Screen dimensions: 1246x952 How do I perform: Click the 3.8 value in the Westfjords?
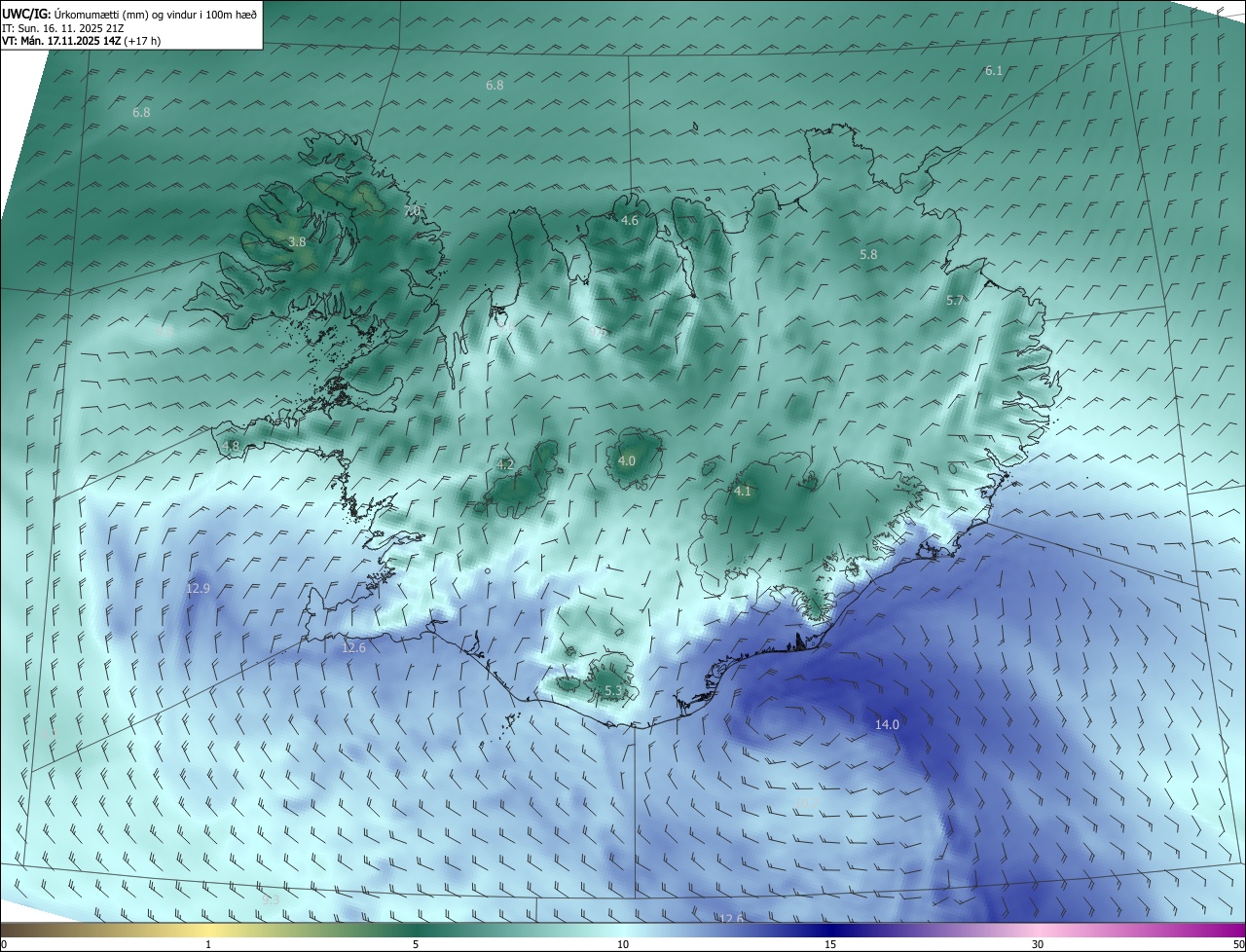(x=298, y=241)
